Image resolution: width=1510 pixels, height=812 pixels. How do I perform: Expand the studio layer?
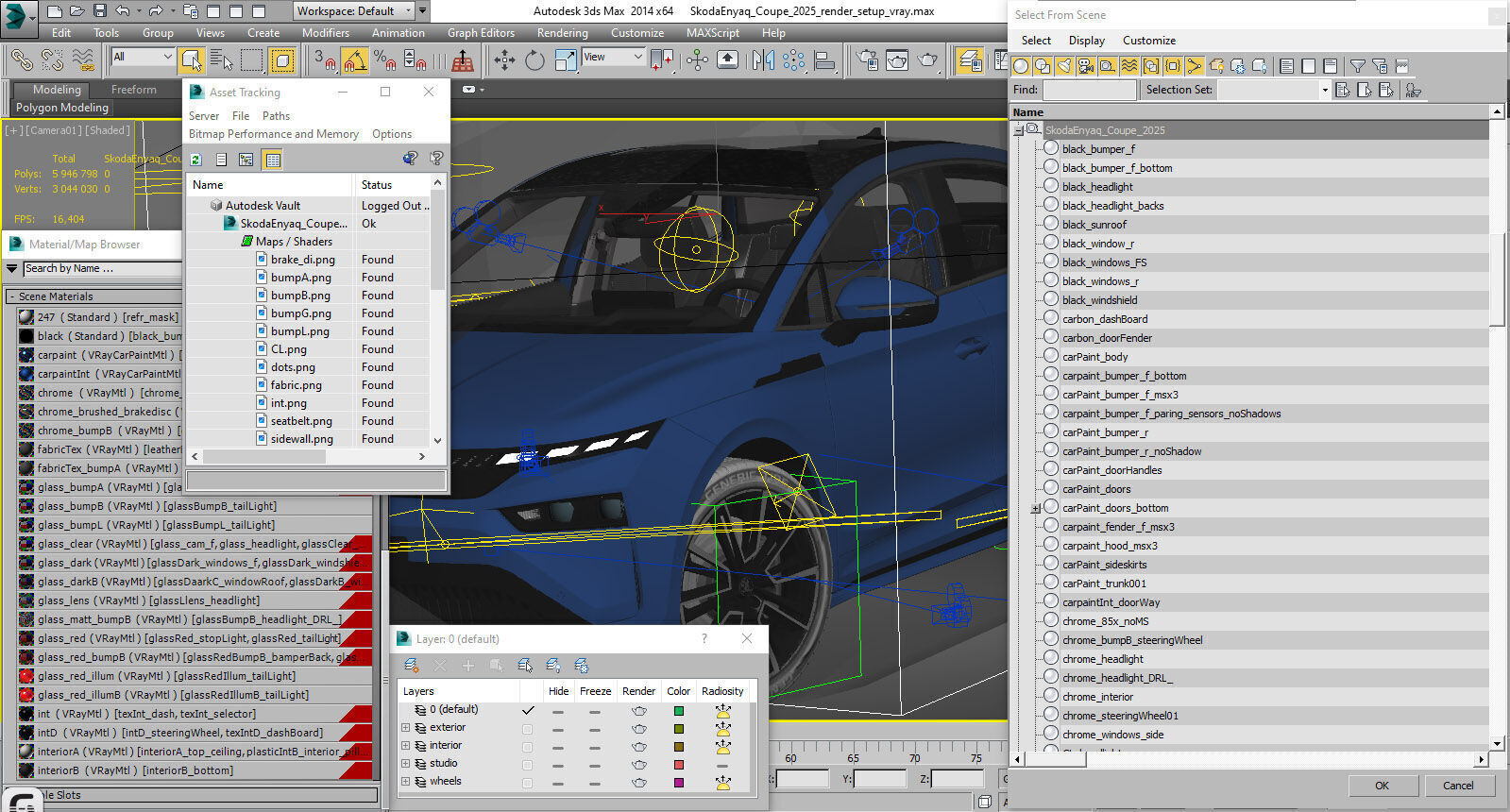click(406, 764)
